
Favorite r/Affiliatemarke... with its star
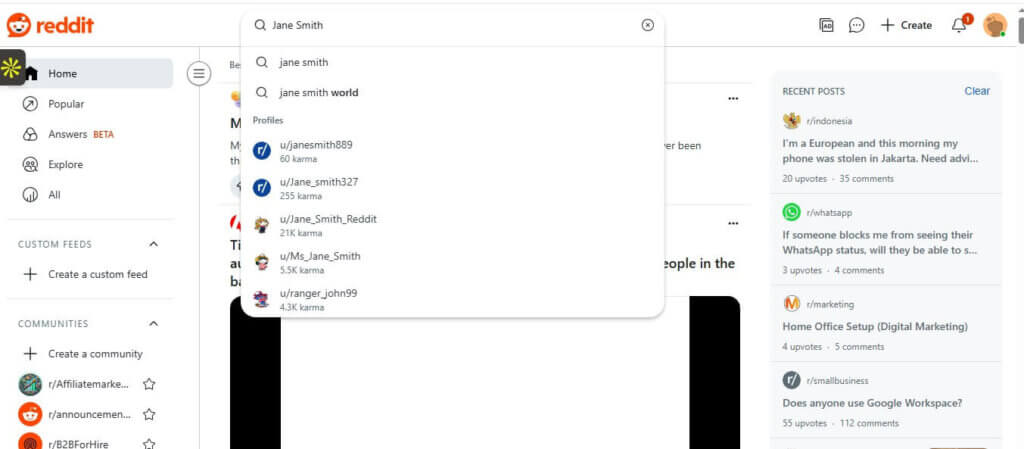click(149, 384)
